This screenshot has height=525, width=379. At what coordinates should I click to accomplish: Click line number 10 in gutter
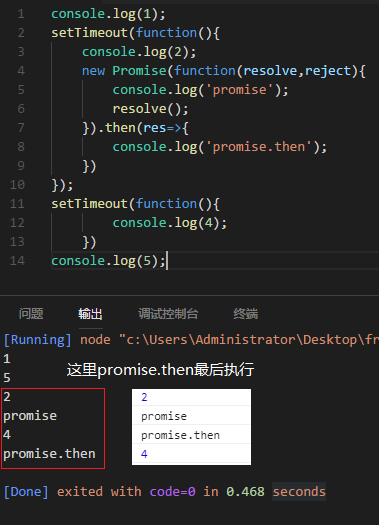coord(17,185)
